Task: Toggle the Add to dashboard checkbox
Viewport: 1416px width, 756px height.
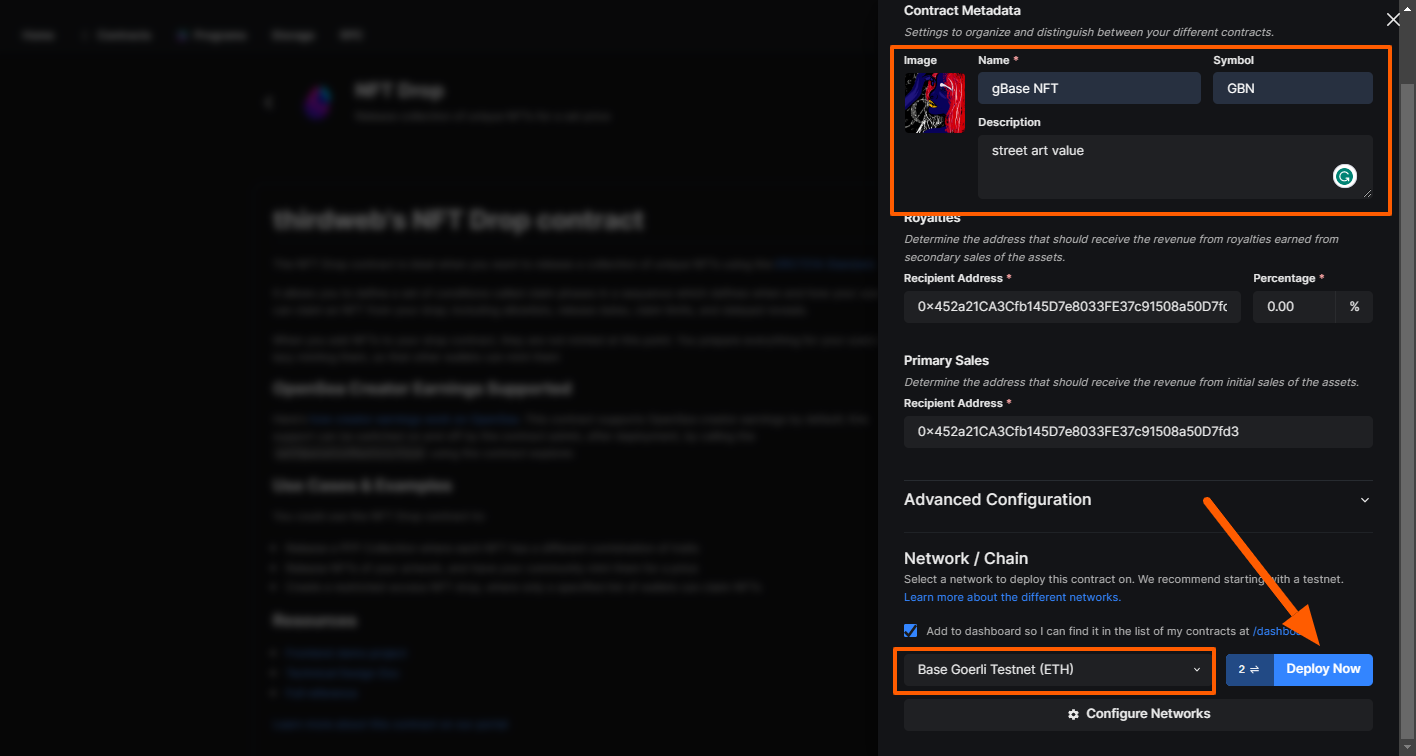Action: tap(910, 631)
